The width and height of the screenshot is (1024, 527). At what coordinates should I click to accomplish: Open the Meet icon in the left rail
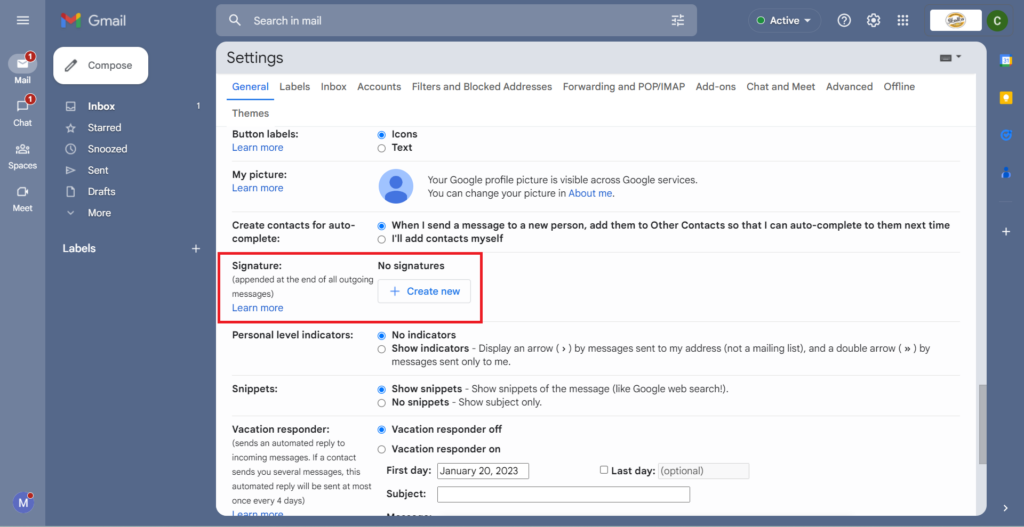pos(22,192)
